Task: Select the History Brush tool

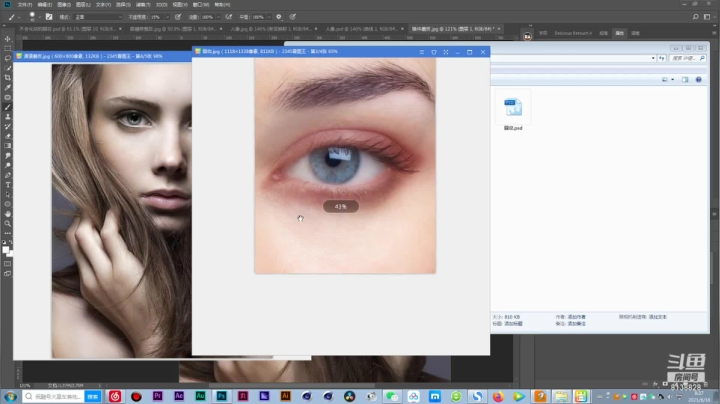Action: pos(8,126)
